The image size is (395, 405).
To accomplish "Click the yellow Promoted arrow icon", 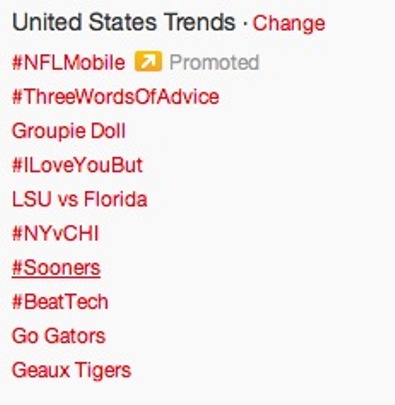I will 148,61.
